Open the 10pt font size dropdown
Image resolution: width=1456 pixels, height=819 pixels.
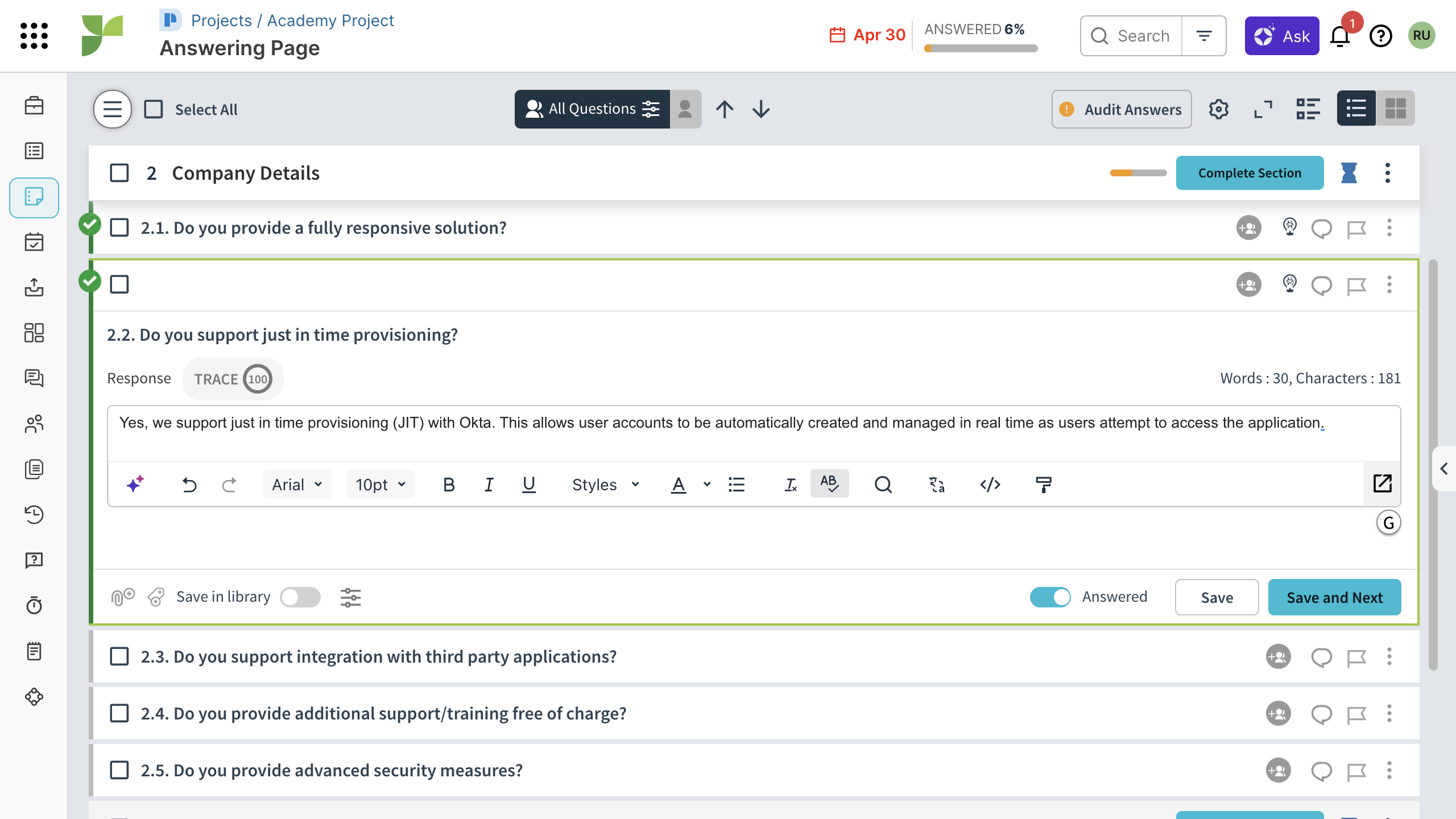click(380, 484)
